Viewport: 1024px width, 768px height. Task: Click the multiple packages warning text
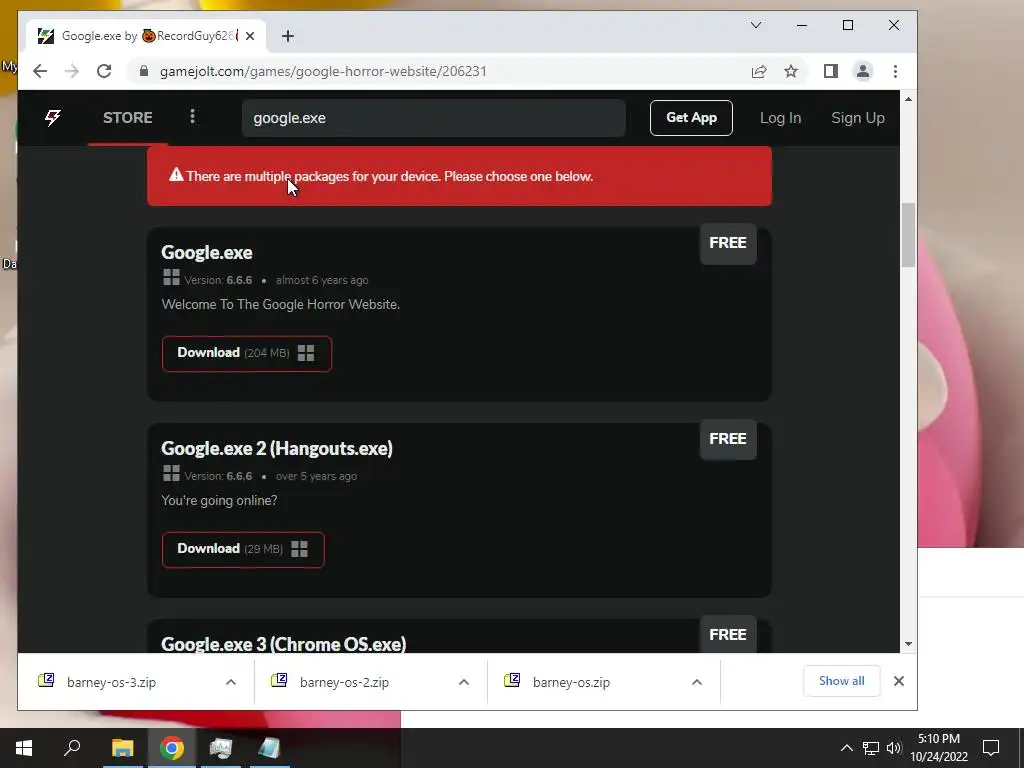[390, 176]
